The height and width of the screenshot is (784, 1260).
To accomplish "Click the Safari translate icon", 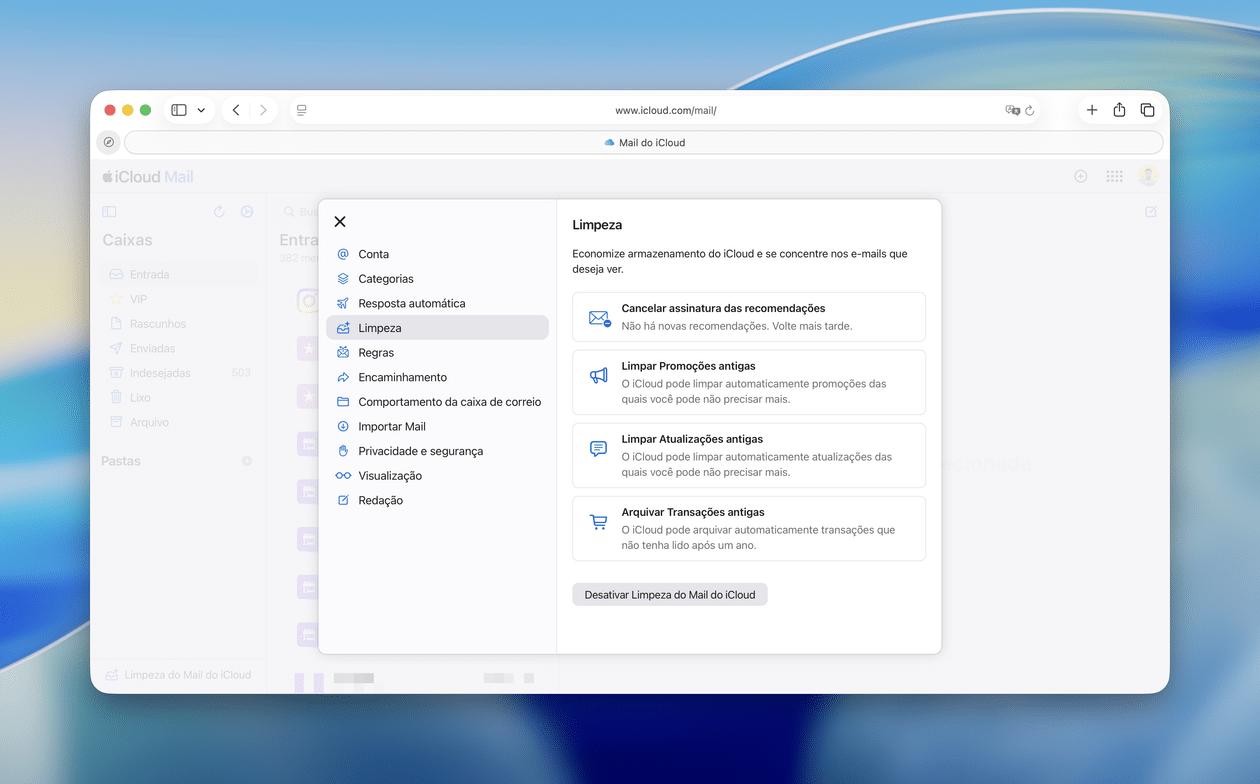I will [1012, 110].
